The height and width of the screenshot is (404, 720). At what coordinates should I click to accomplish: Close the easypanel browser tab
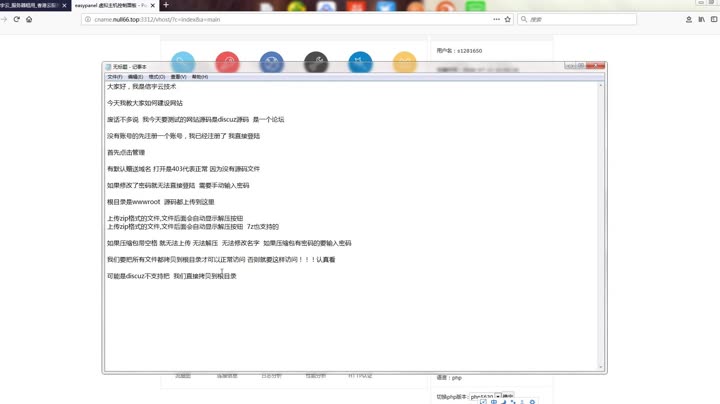(x=153, y=6)
